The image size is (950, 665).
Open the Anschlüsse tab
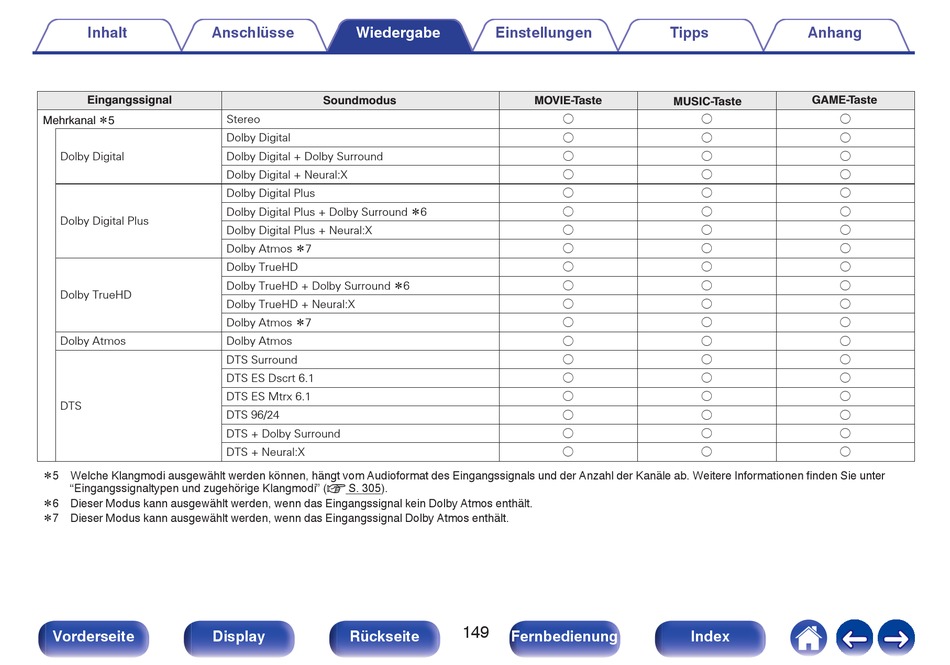pos(253,34)
